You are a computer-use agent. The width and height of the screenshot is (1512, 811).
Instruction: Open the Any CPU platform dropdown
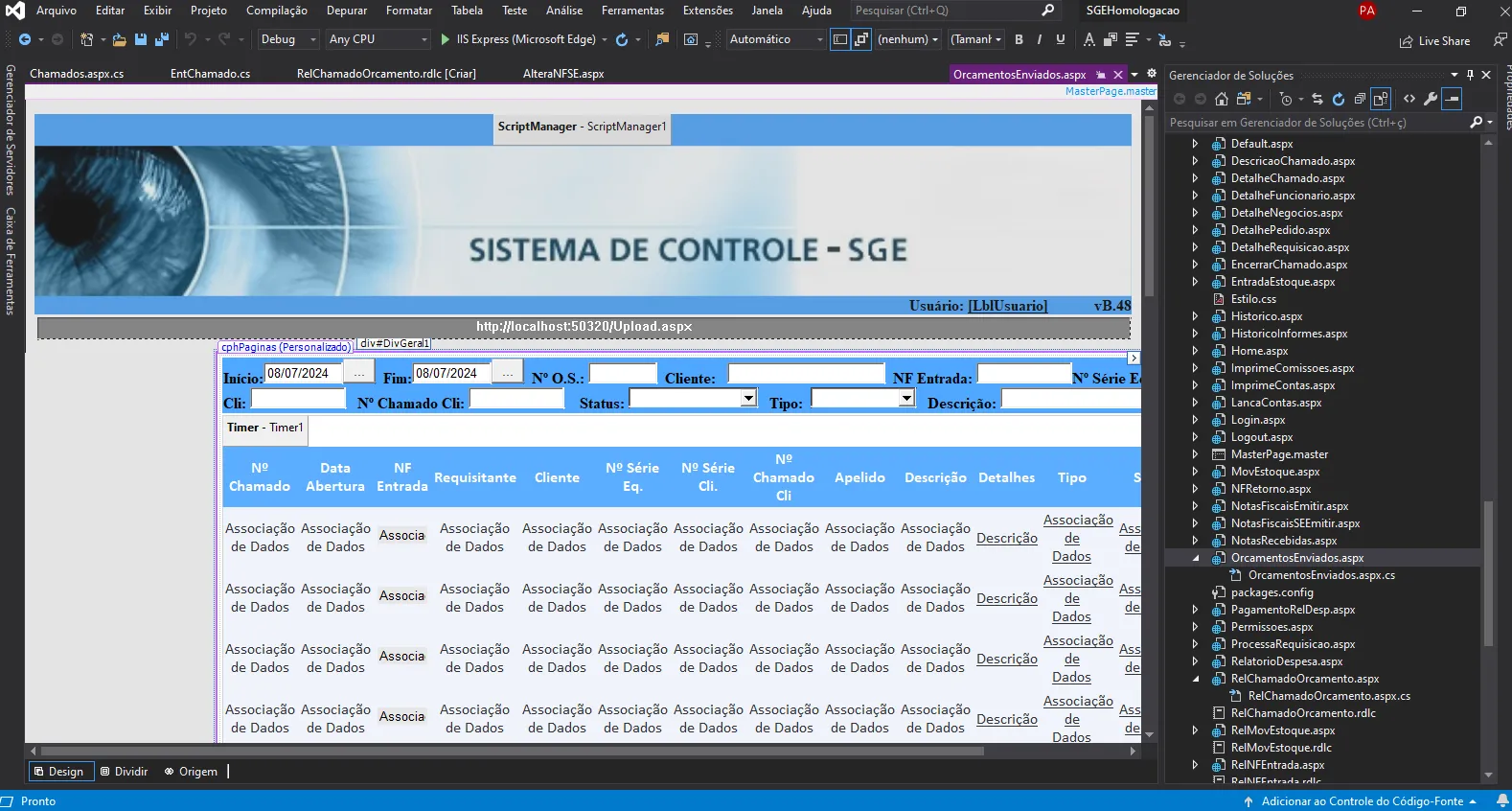coord(378,39)
